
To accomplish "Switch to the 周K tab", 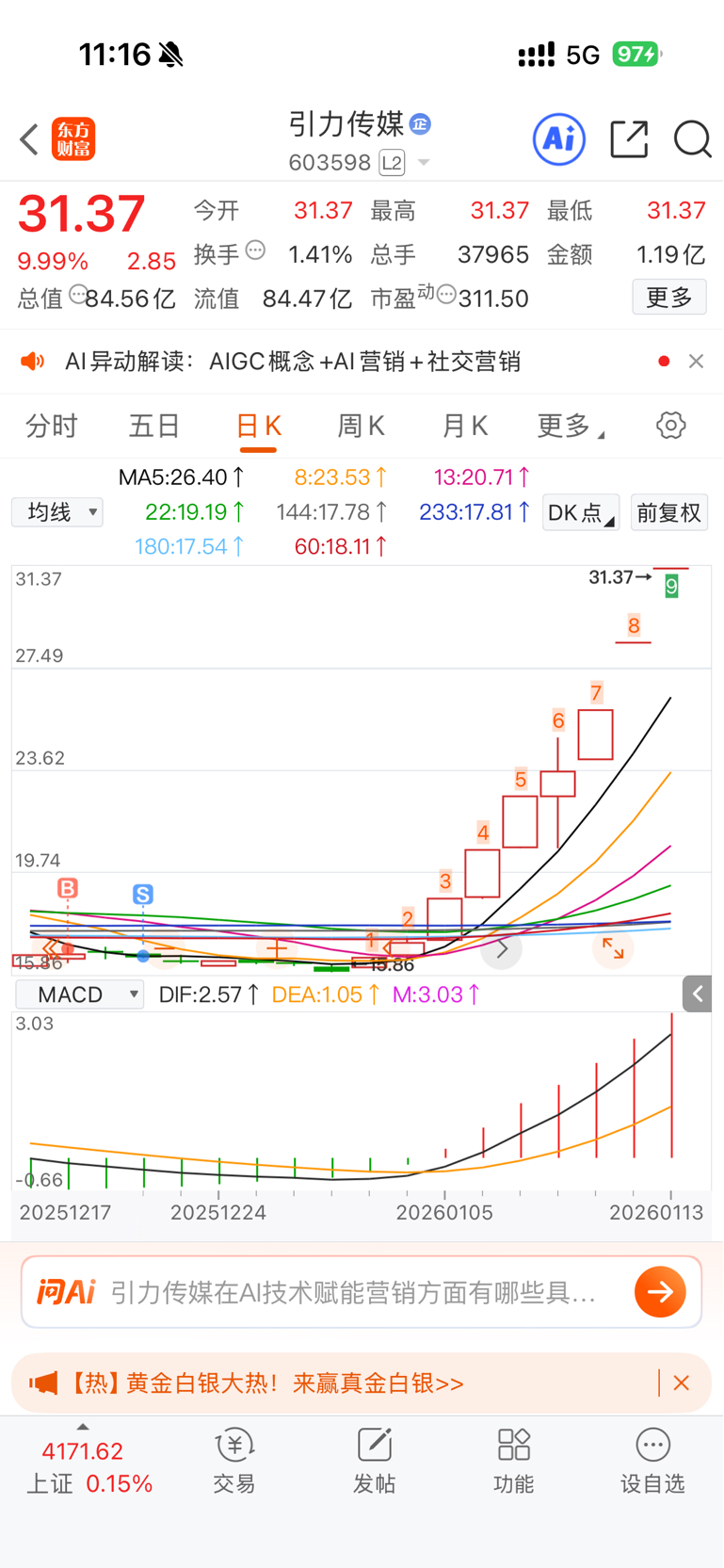I will [x=362, y=427].
